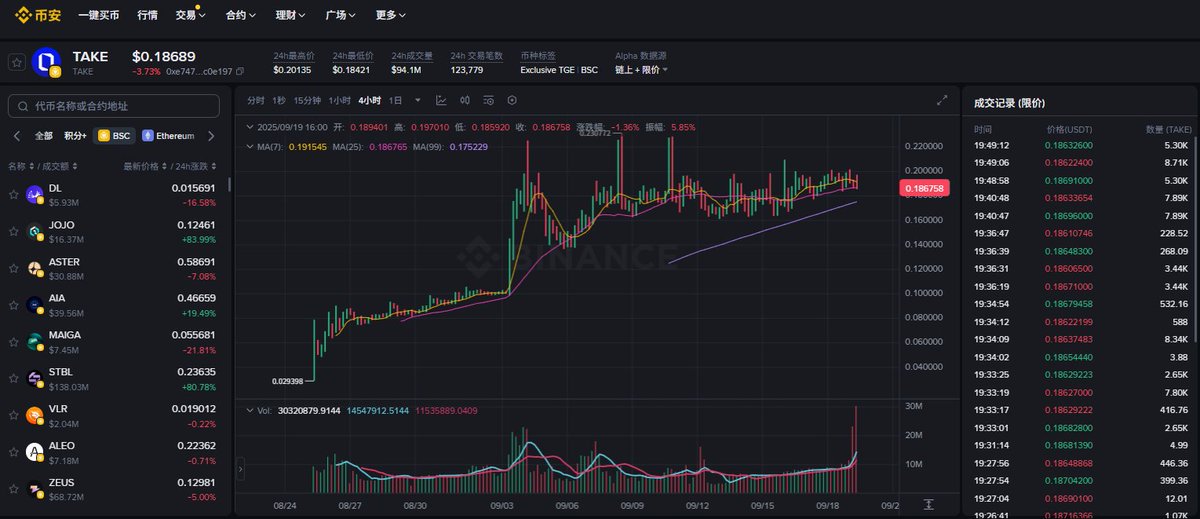The width and height of the screenshot is (1200, 519).
Task: Favorite VLR with its star icon
Action: (x=14, y=415)
